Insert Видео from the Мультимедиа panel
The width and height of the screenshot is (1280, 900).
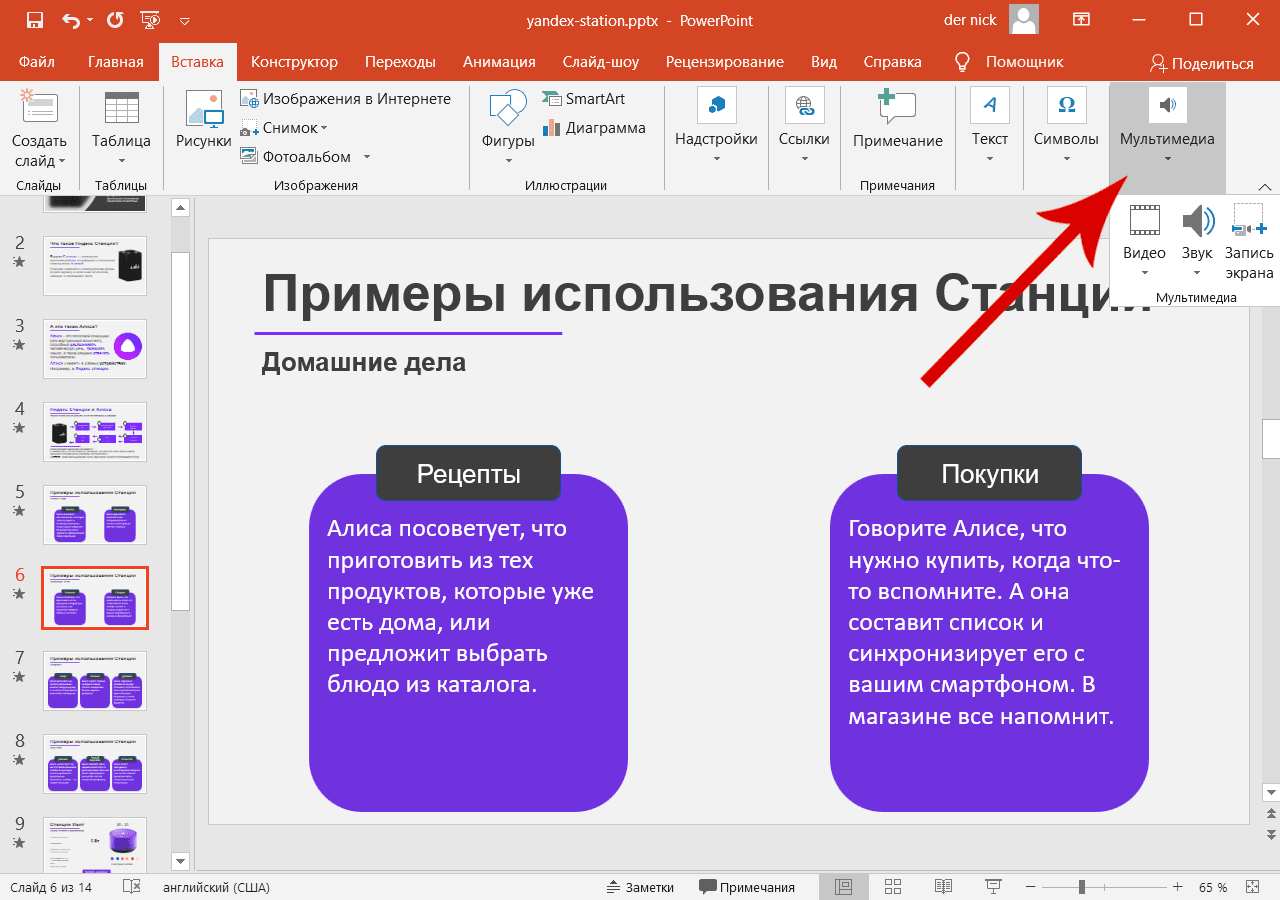click(1145, 240)
